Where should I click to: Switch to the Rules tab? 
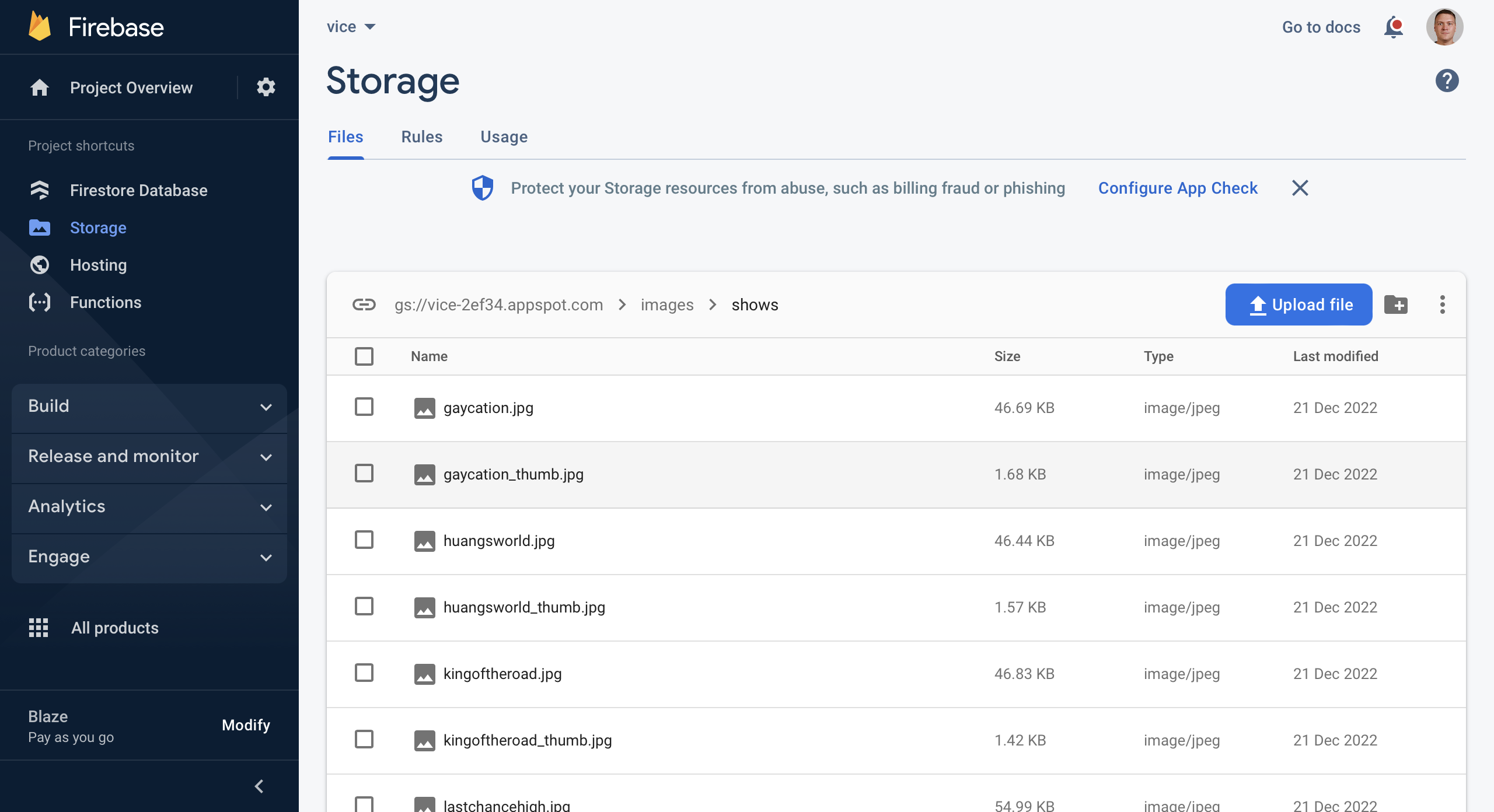point(421,137)
